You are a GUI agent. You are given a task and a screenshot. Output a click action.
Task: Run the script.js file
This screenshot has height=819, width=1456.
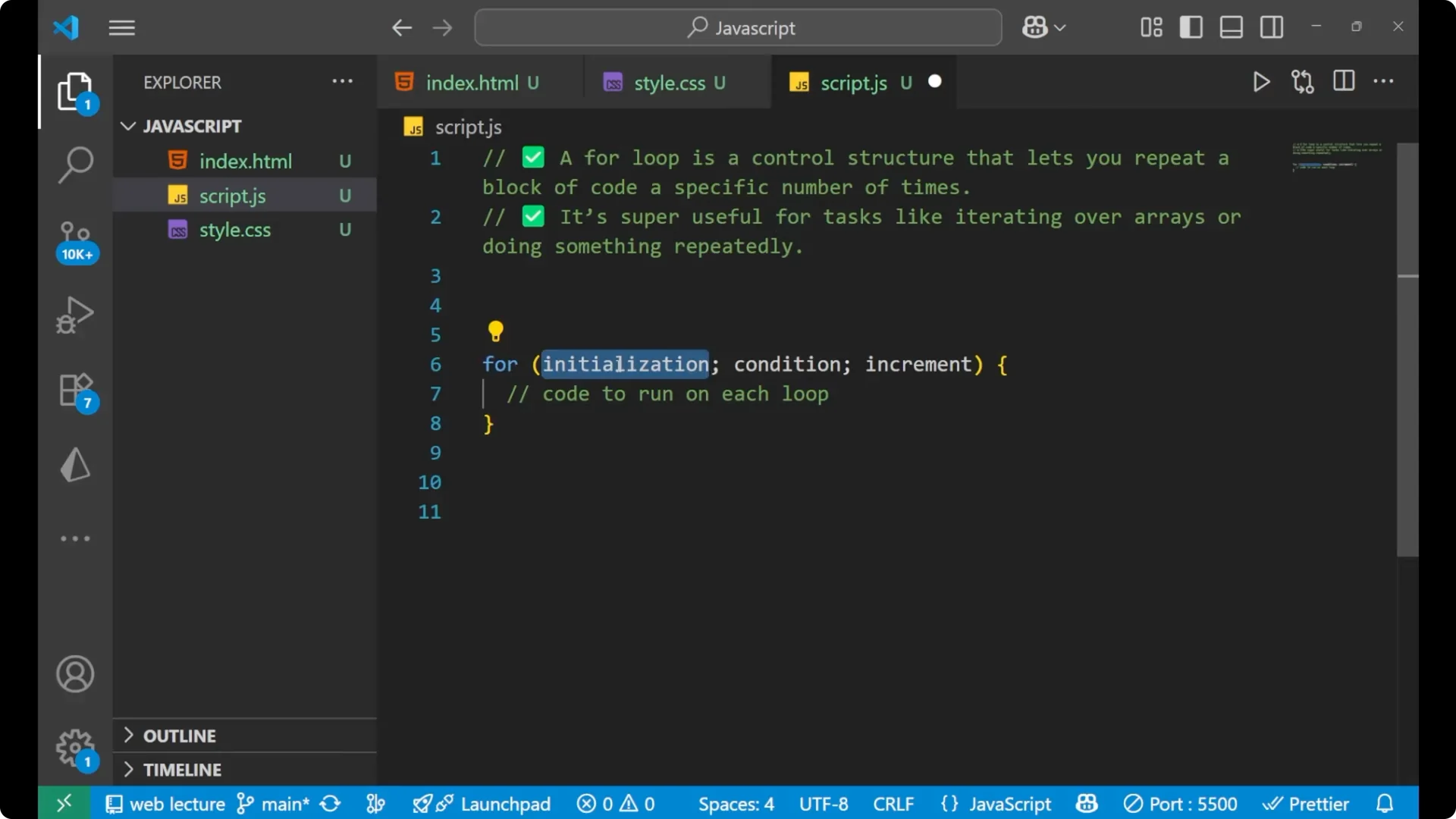1261,81
